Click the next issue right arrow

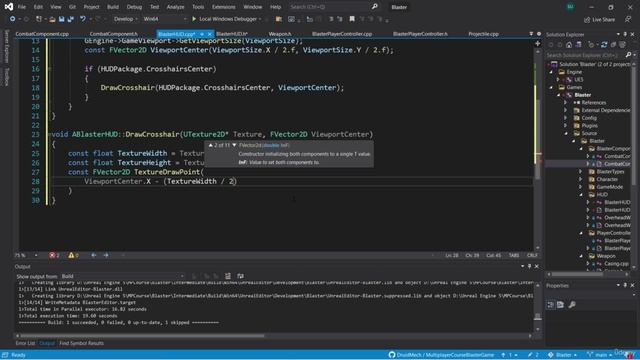coord(106,255)
